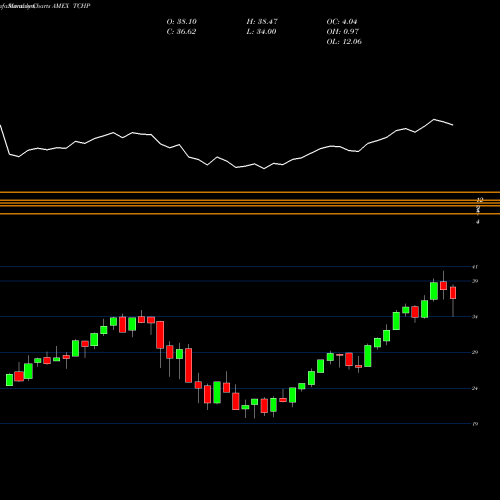Click the 34 price axis label
The image size is (500, 500).
tap(475, 317)
